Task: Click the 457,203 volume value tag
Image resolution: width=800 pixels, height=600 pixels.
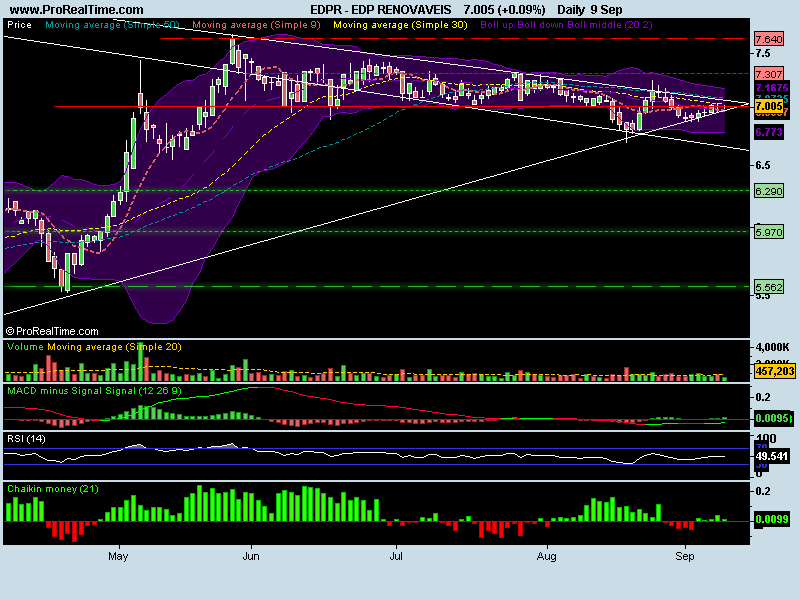Action: tap(774, 371)
